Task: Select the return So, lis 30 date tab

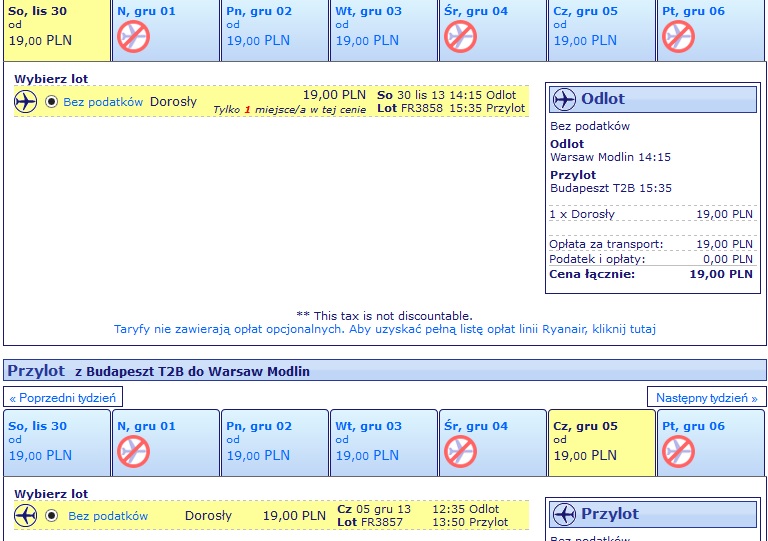Action: click(x=57, y=443)
